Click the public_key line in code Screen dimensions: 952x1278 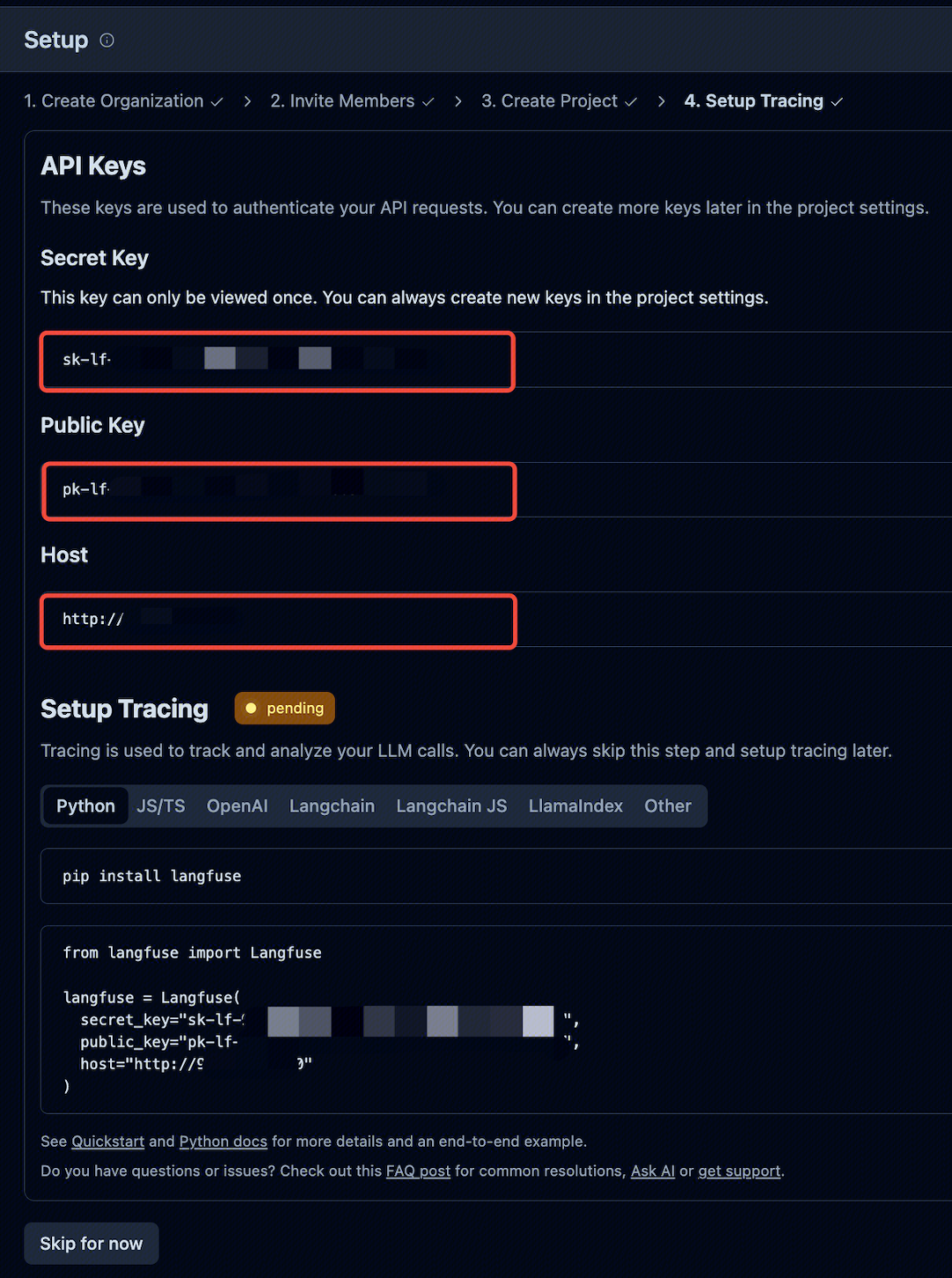click(x=330, y=1042)
